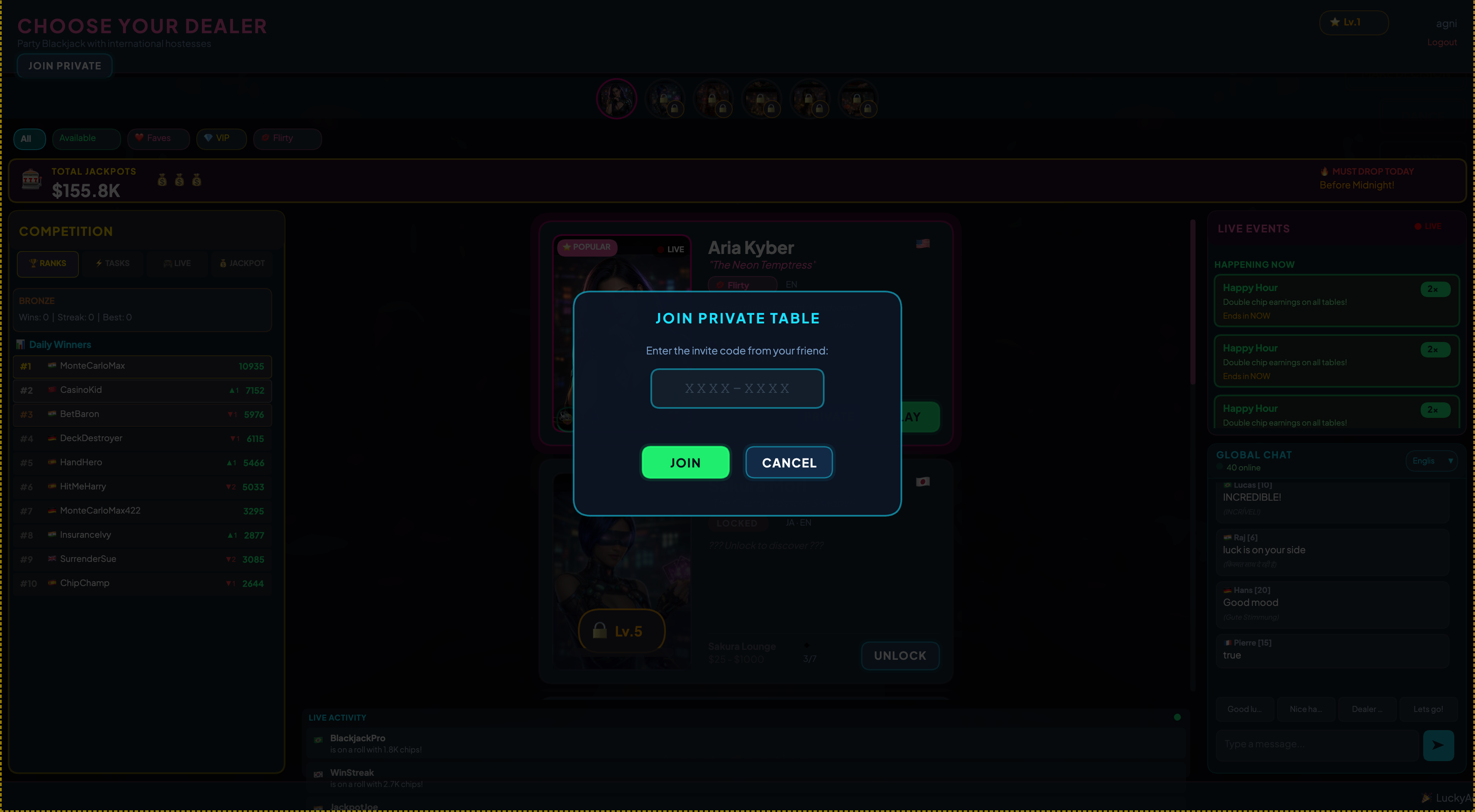Click the US flag on Aria Kyber card
Image resolution: width=1475 pixels, height=812 pixels.
point(923,244)
